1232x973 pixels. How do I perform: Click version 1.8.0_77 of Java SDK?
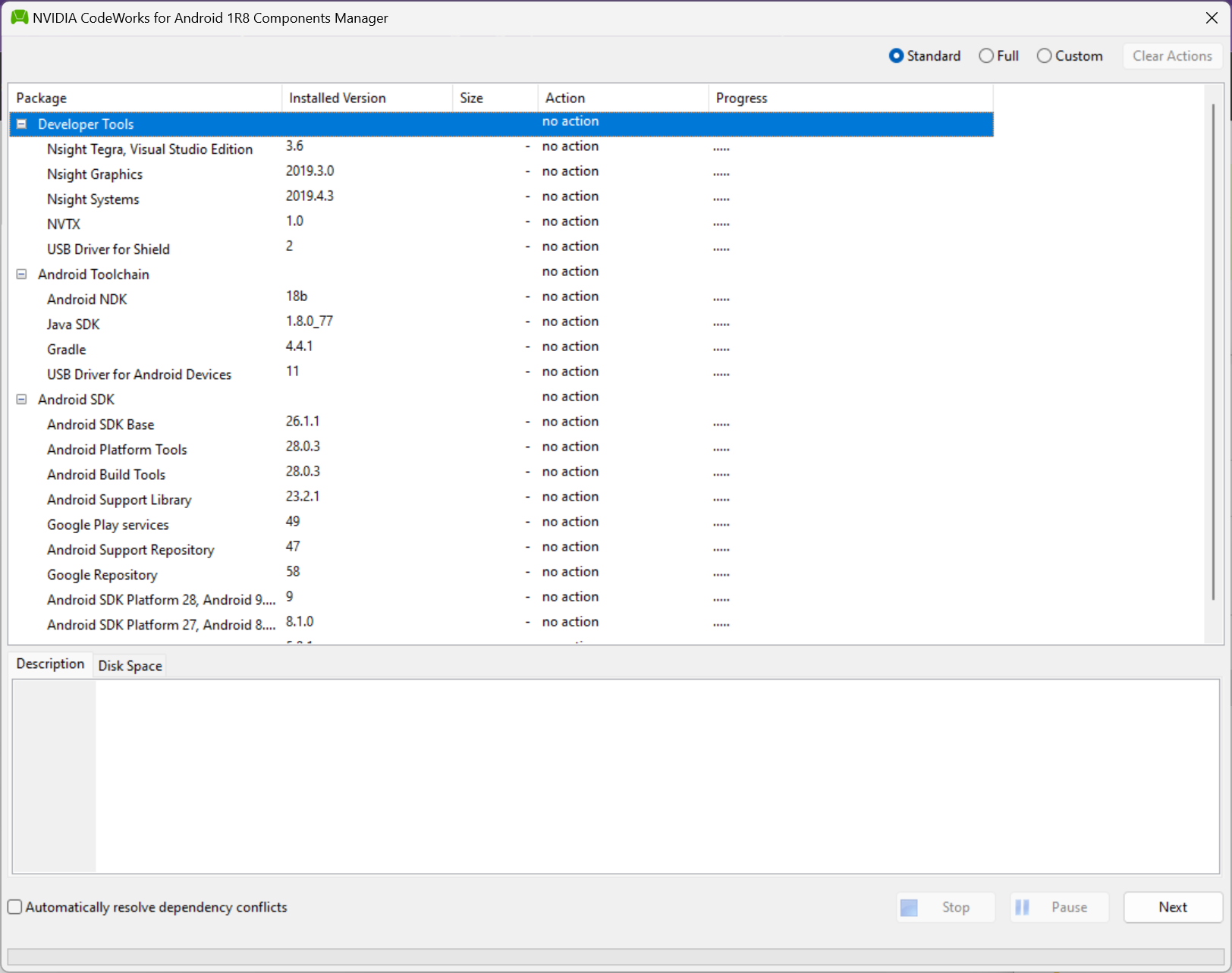click(x=310, y=321)
